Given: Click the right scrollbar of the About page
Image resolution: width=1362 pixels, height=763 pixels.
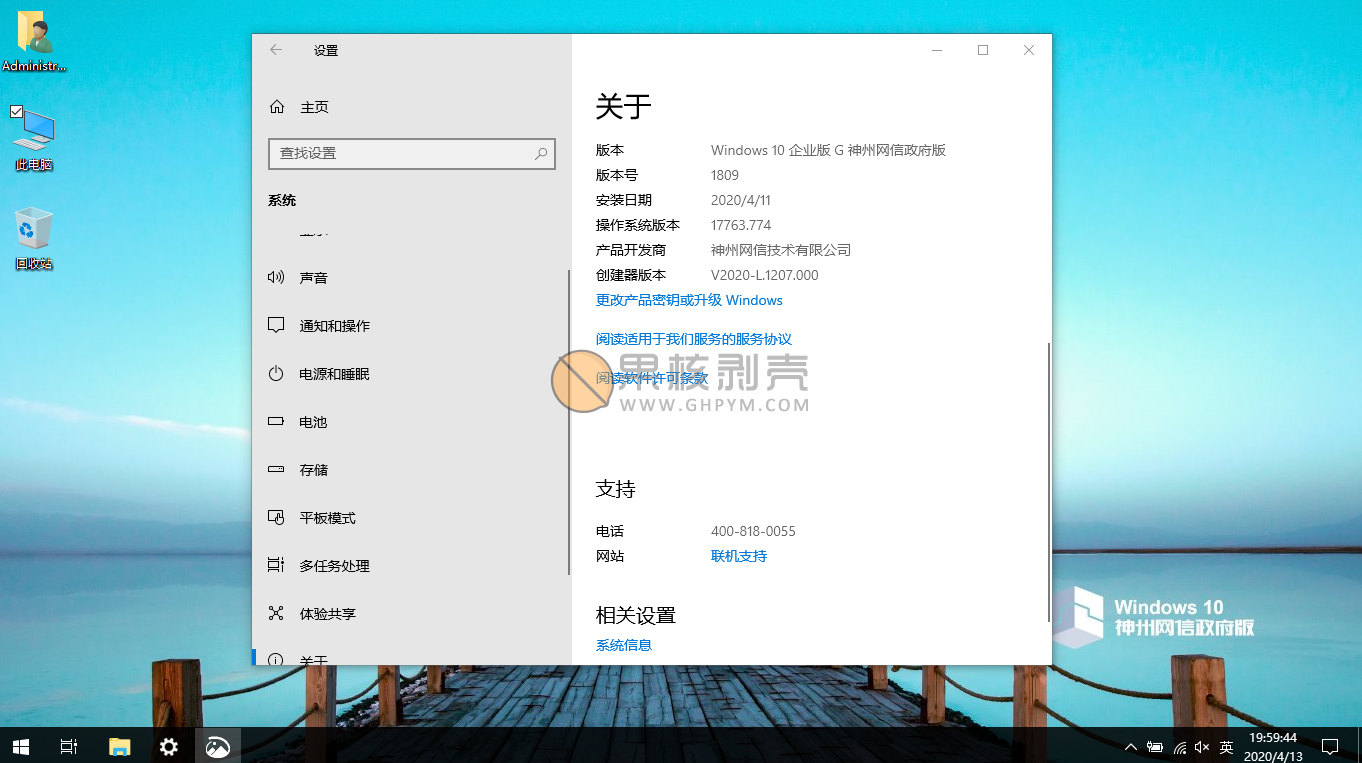Looking at the screenshot, I should coord(1048,480).
